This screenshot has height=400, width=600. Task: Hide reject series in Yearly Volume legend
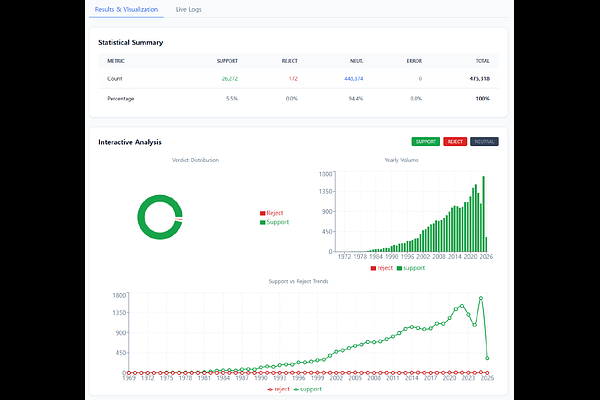(x=383, y=268)
